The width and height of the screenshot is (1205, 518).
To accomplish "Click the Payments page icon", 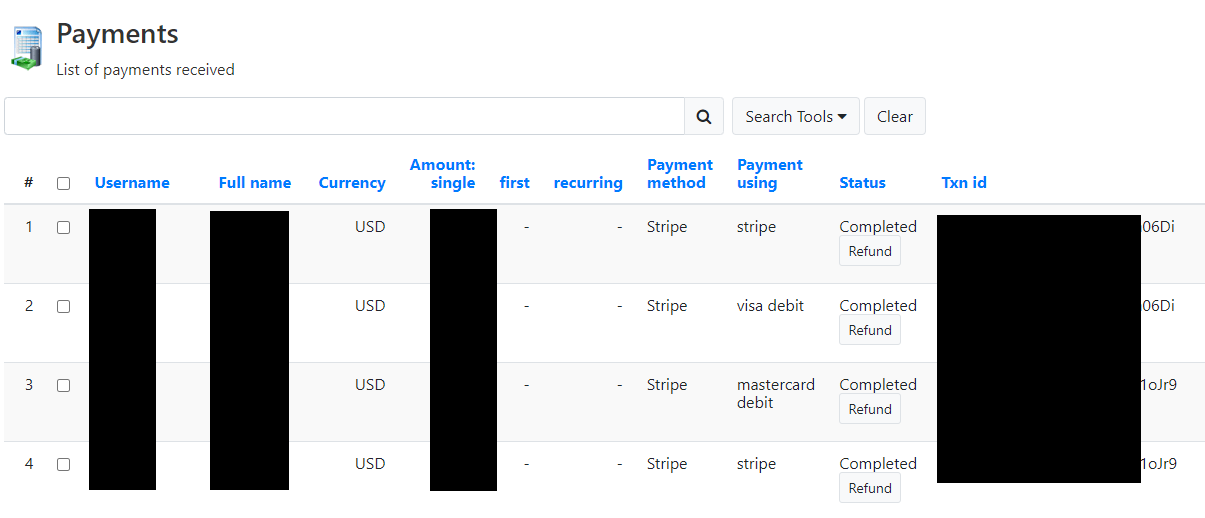I will [27, 47].
